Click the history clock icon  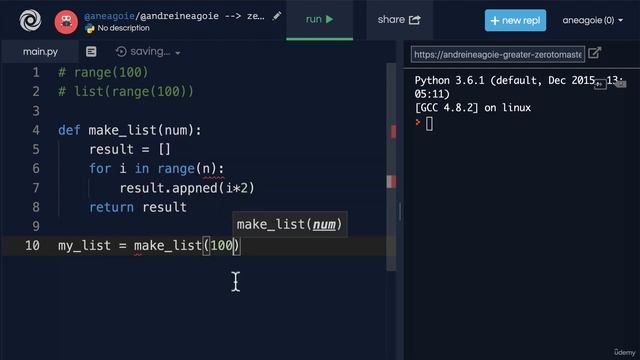pos(121,51)
